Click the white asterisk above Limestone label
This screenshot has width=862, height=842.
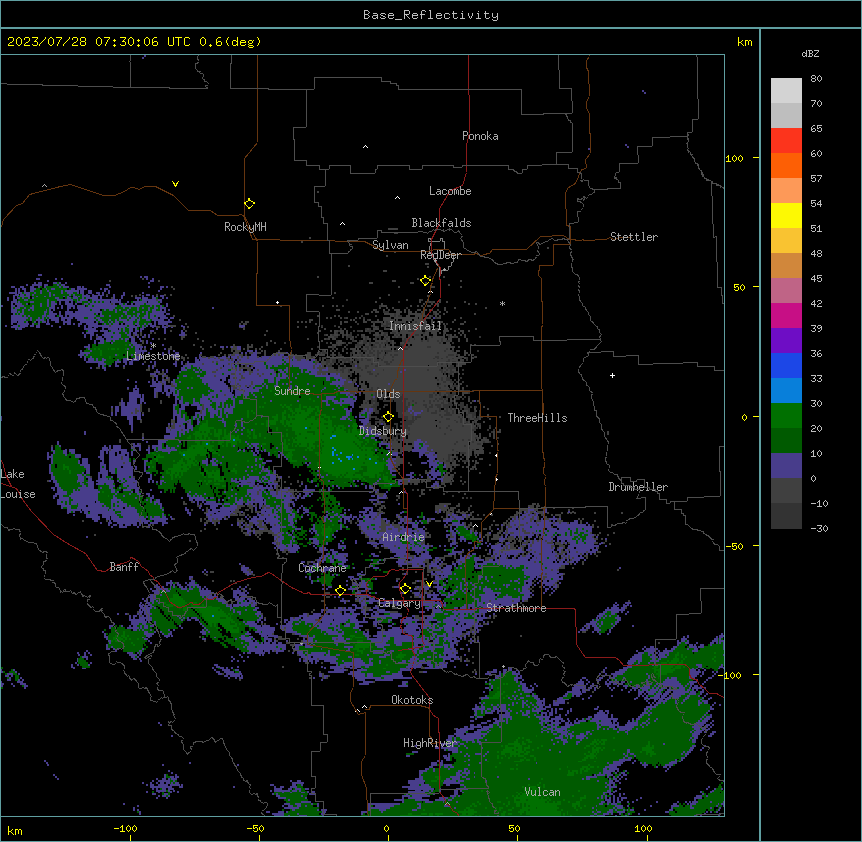pyautogui.click(x=153, y=346)
